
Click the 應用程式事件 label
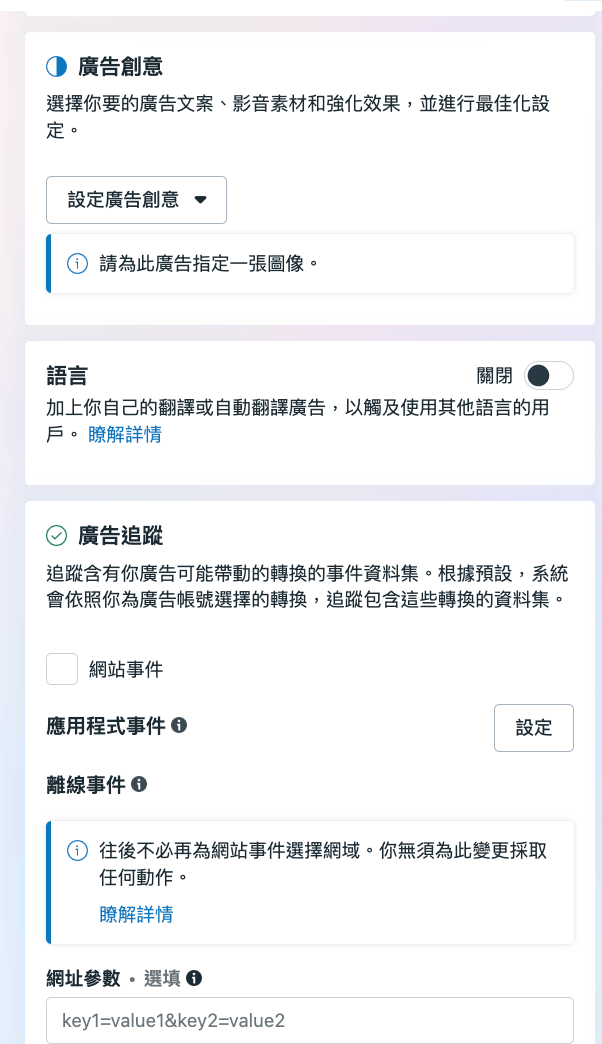coord(106,725)
